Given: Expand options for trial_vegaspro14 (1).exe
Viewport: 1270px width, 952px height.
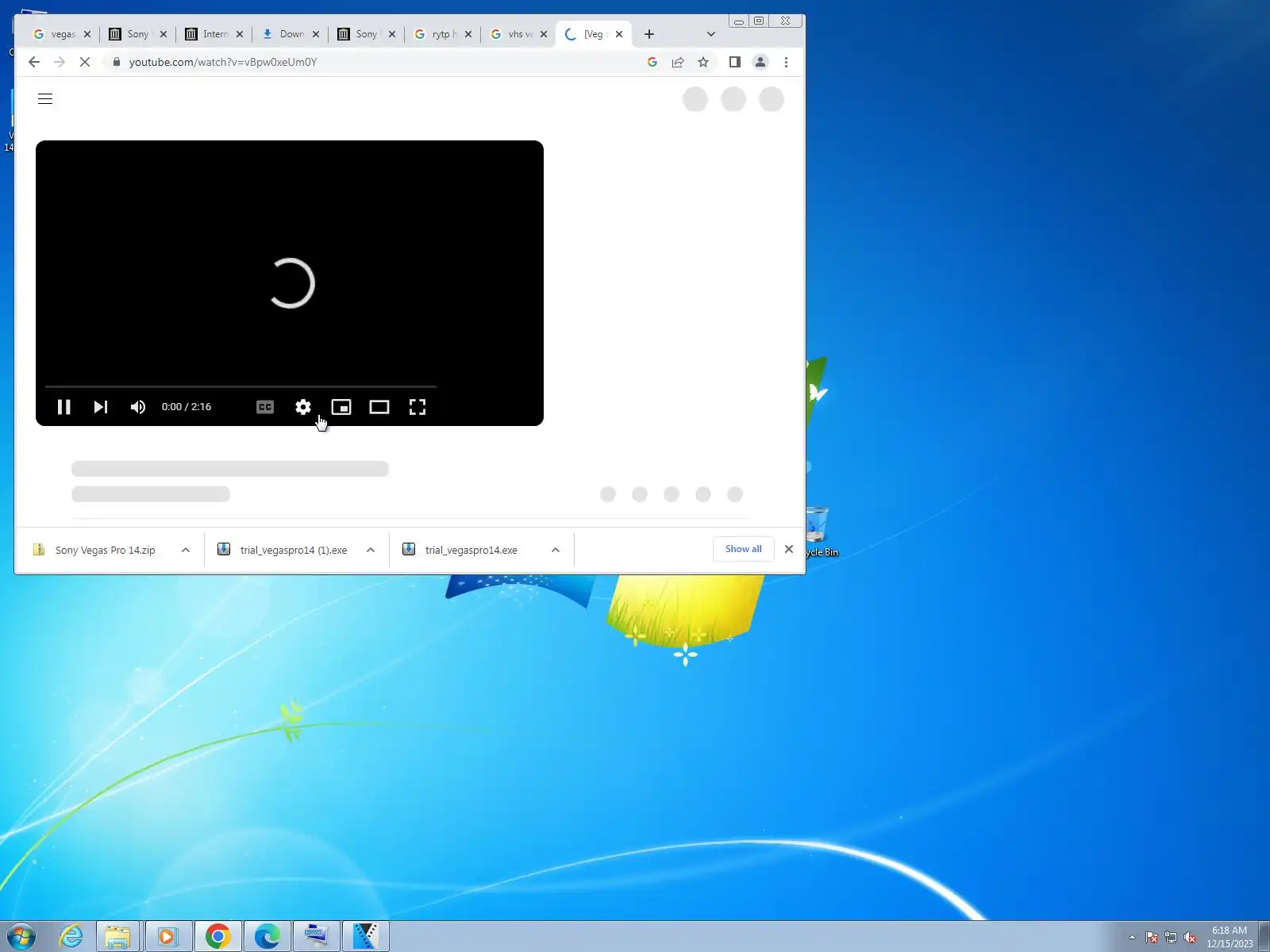Looking at the screenshot, I should 371,550.
